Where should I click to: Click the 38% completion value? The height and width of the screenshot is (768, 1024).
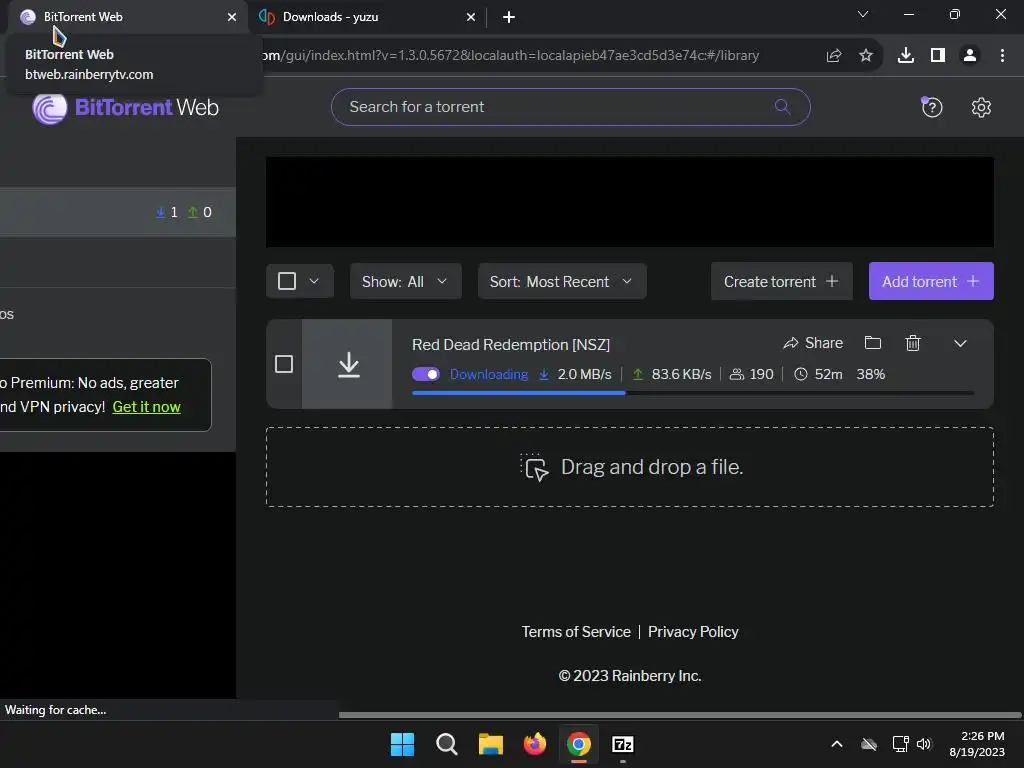871,374
